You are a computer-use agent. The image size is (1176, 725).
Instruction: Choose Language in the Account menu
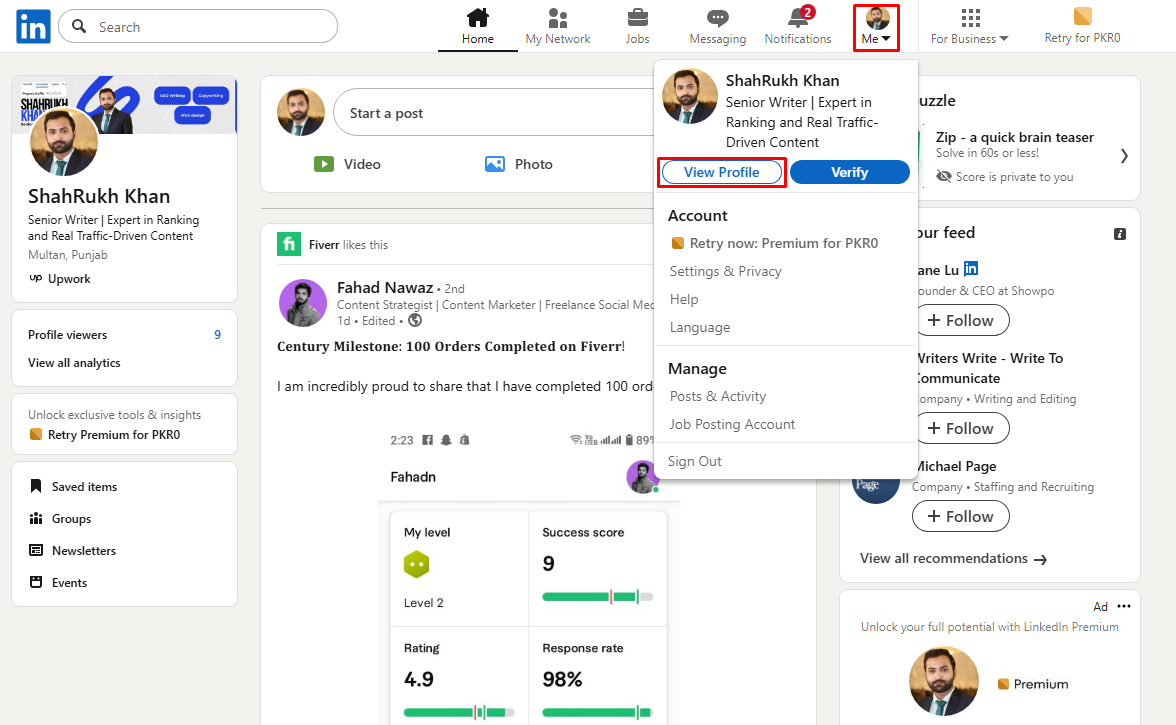(x=700, y=328)
